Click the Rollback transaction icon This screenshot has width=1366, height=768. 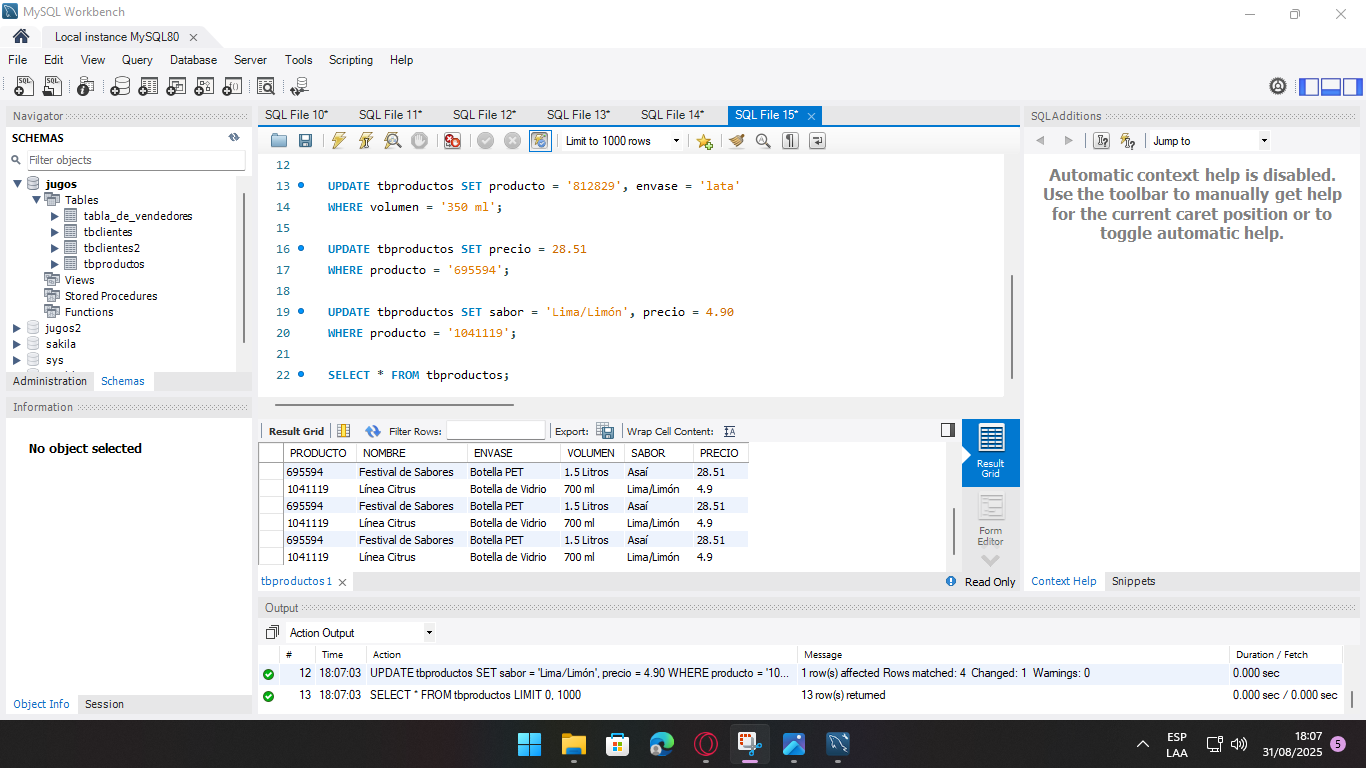[x=512, y=141]
